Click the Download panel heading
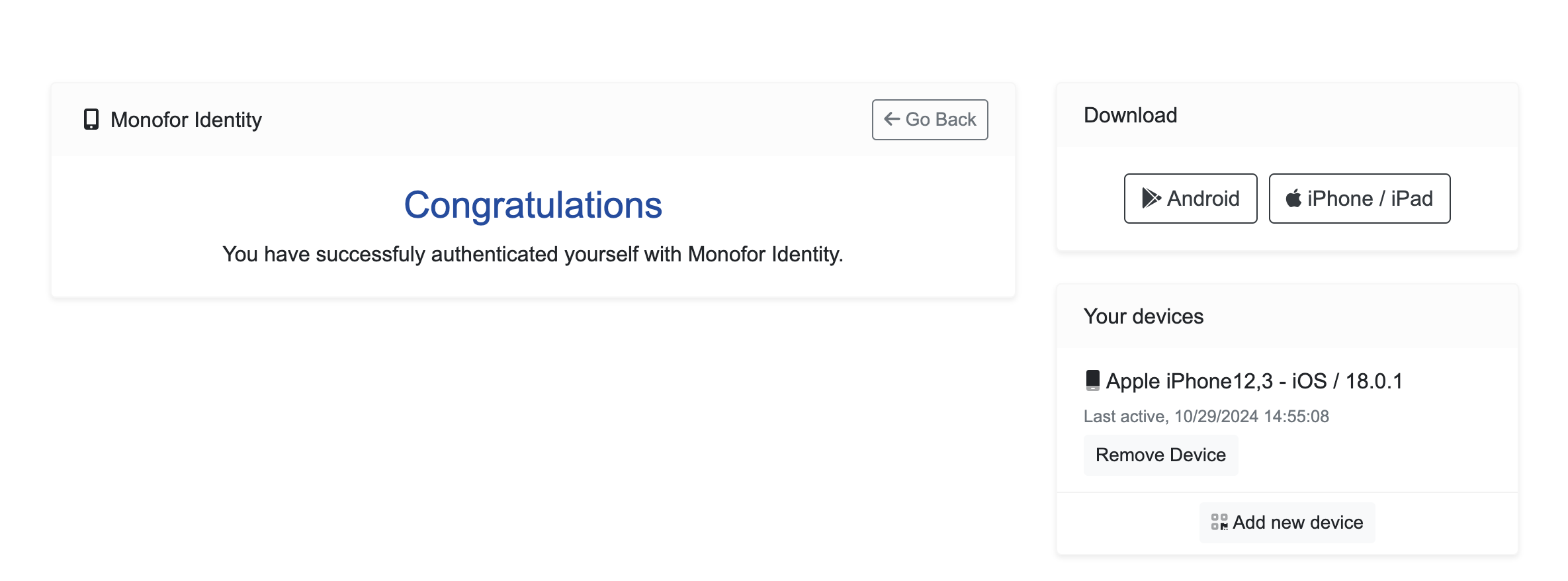 click(x=1130, y=114)
